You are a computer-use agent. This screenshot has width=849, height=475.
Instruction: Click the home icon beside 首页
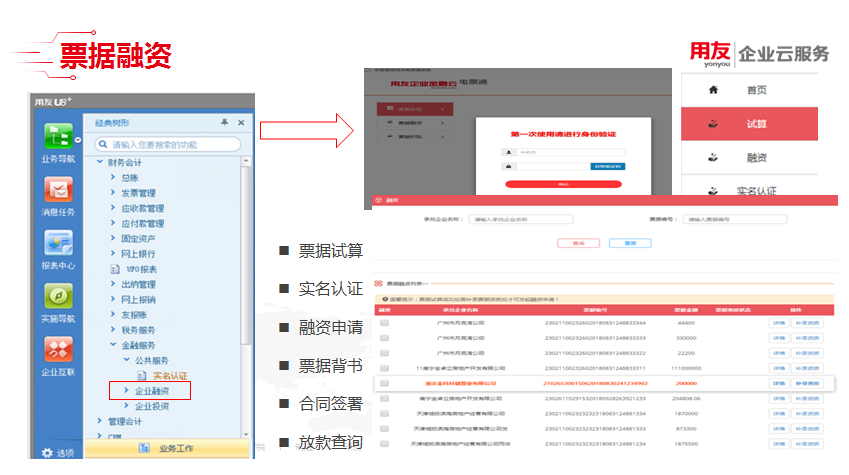tap(713, 90)
